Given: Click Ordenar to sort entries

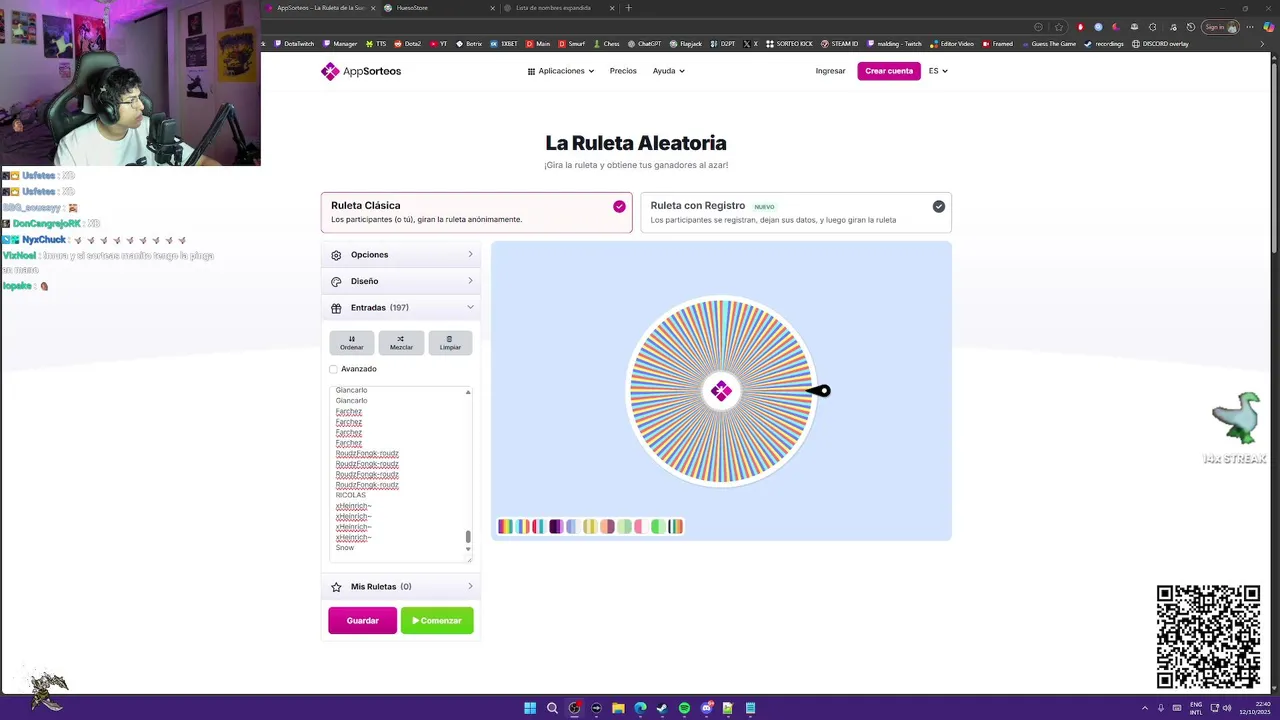Looking at the screenshot, I should coord(351,343).
